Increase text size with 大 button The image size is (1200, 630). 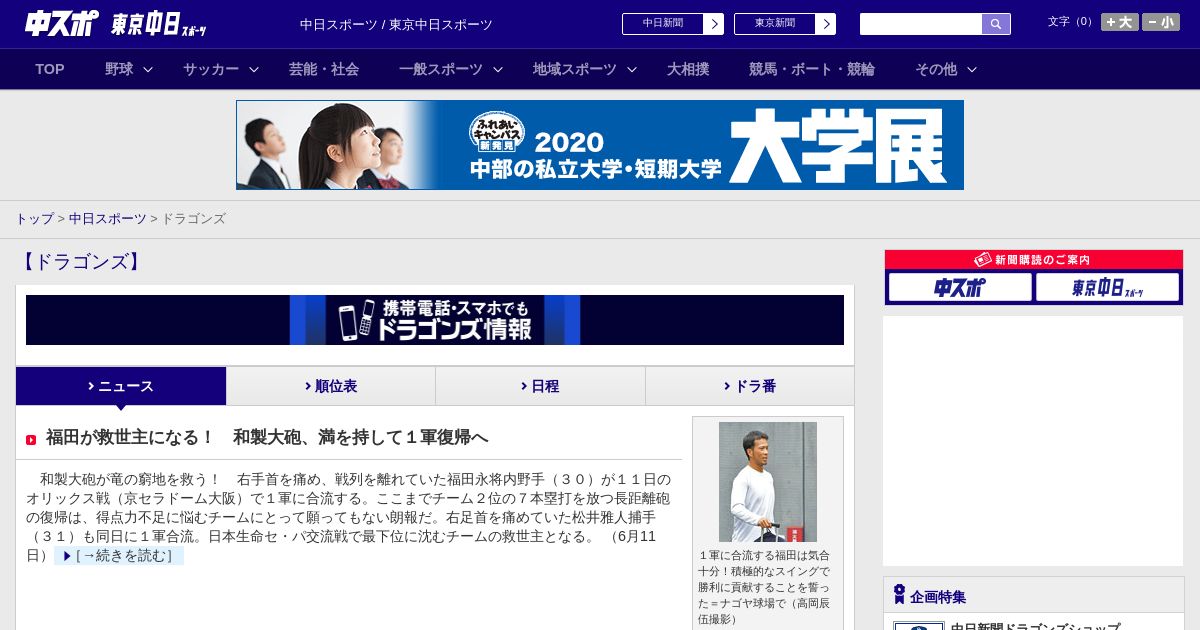coord(1120,22)
